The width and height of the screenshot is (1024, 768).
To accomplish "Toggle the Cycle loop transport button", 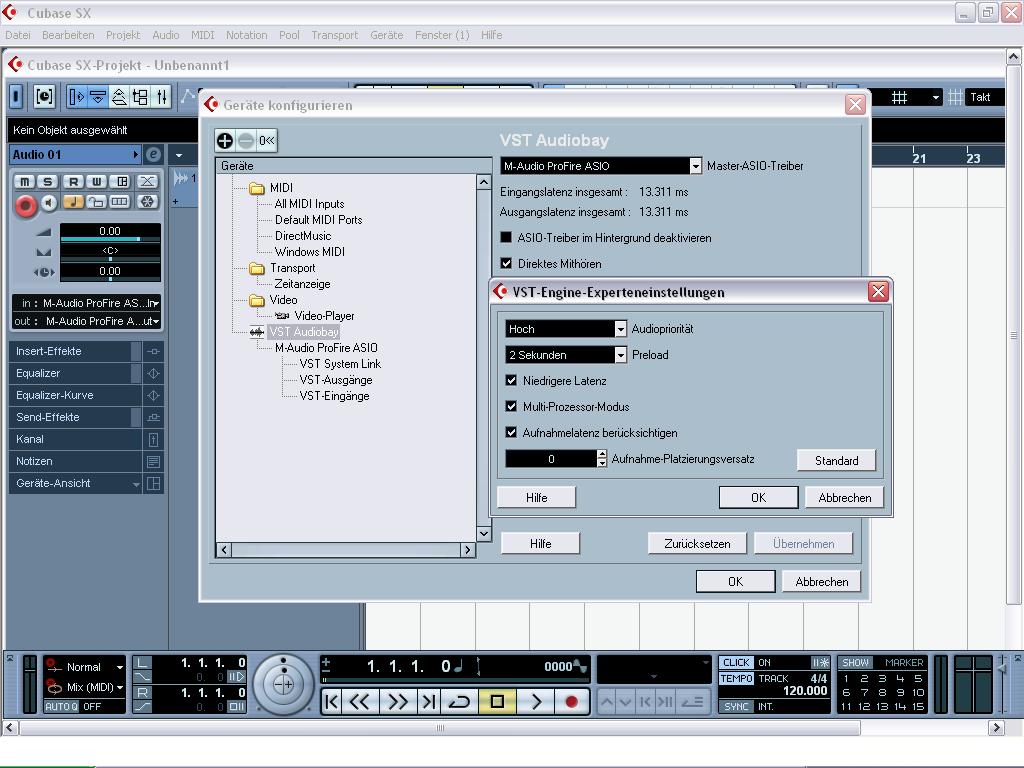I will tap(460, 702).
